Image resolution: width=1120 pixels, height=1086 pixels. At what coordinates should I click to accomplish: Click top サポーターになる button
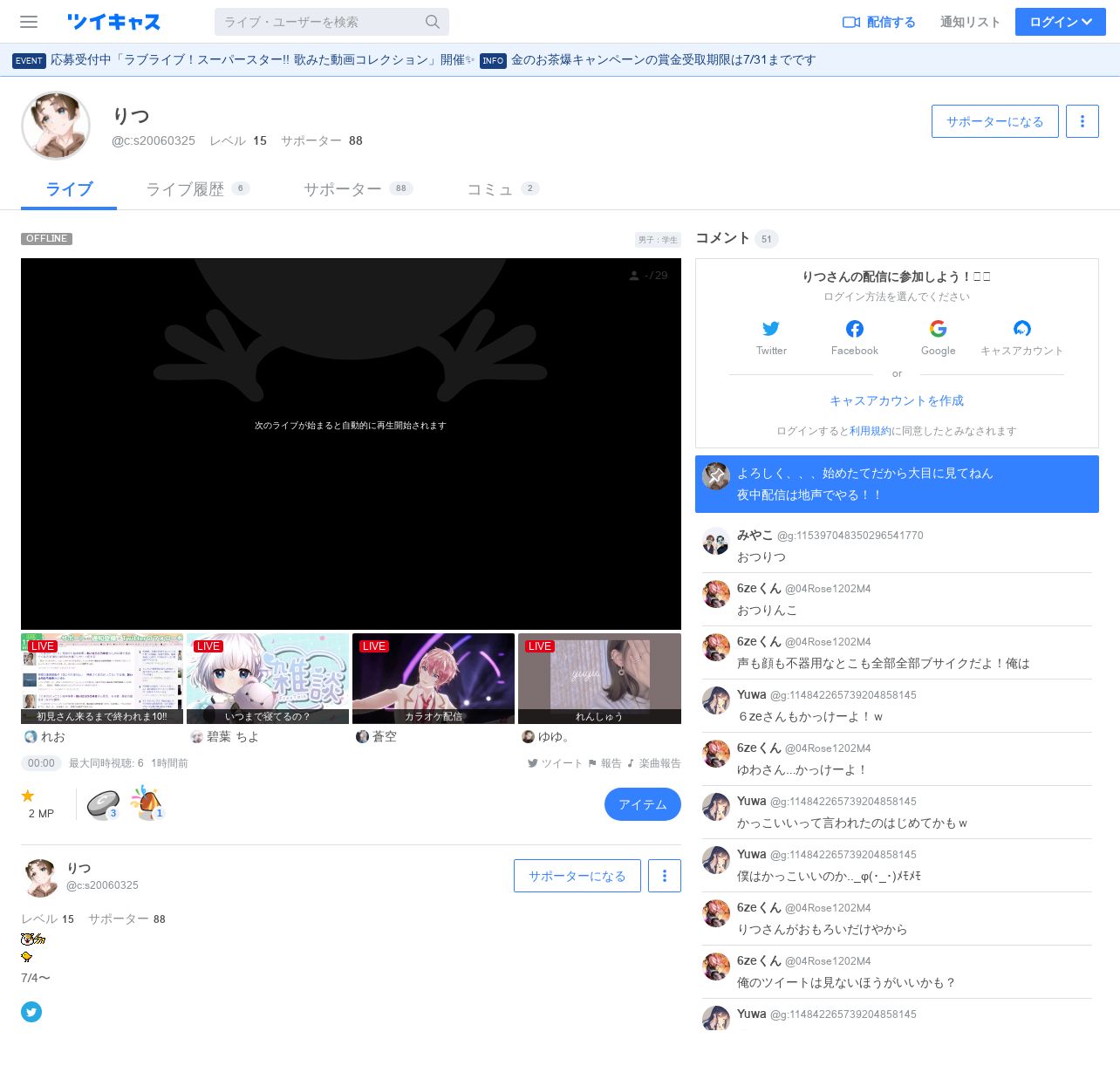(995, 121)
